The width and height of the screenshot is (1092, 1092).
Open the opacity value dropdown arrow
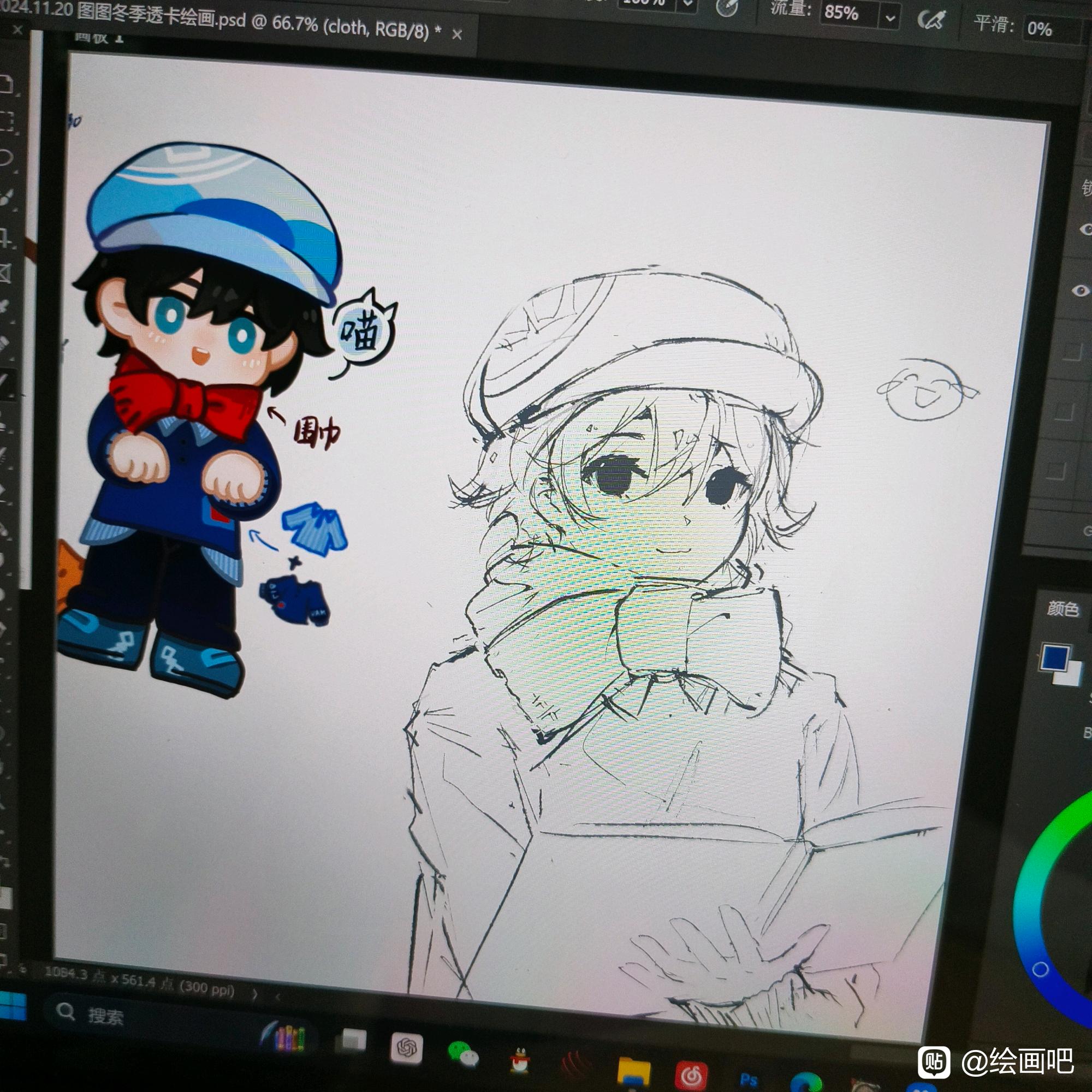(689, 4)
